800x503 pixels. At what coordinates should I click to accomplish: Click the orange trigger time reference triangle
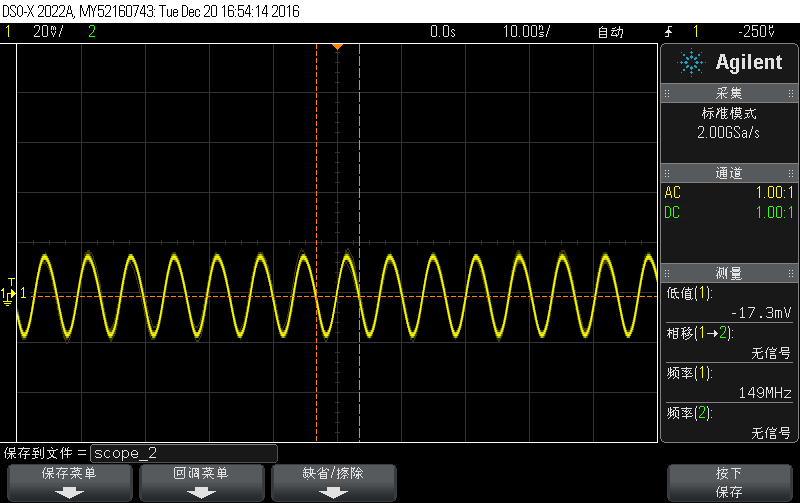(337, 47)
